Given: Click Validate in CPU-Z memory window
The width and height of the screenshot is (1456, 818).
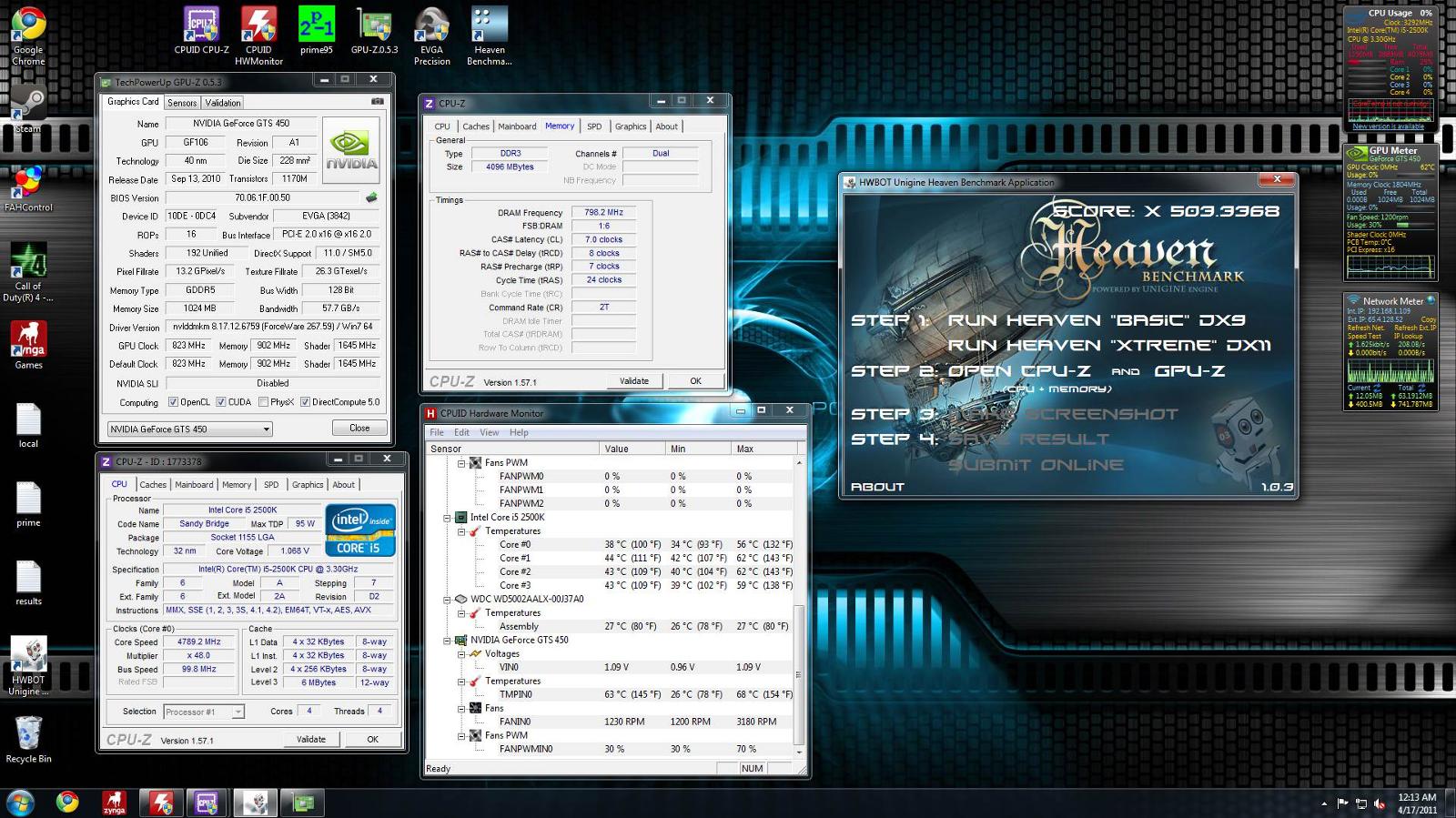Looking at the screenshot, I should [x=634, y=381].
